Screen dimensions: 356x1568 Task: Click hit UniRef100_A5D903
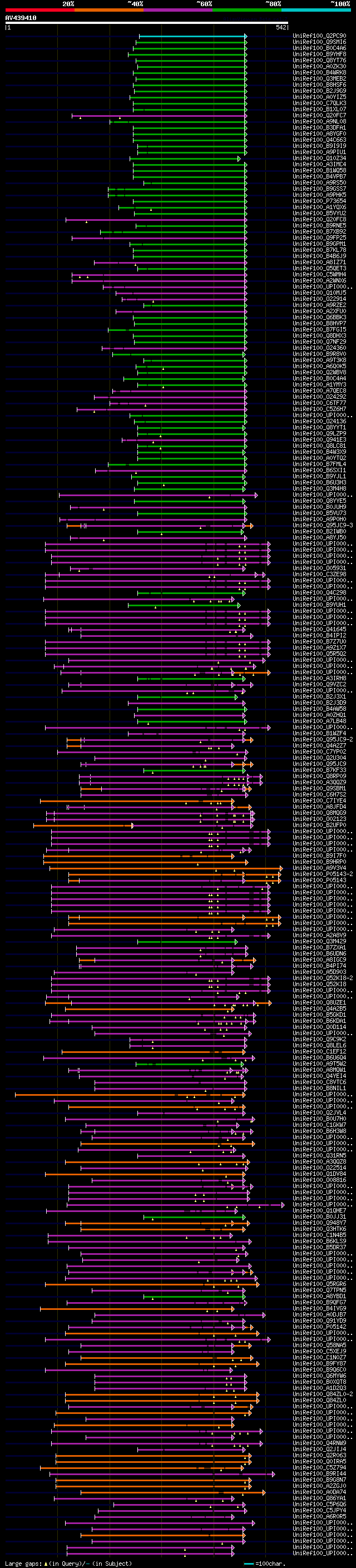319,973
